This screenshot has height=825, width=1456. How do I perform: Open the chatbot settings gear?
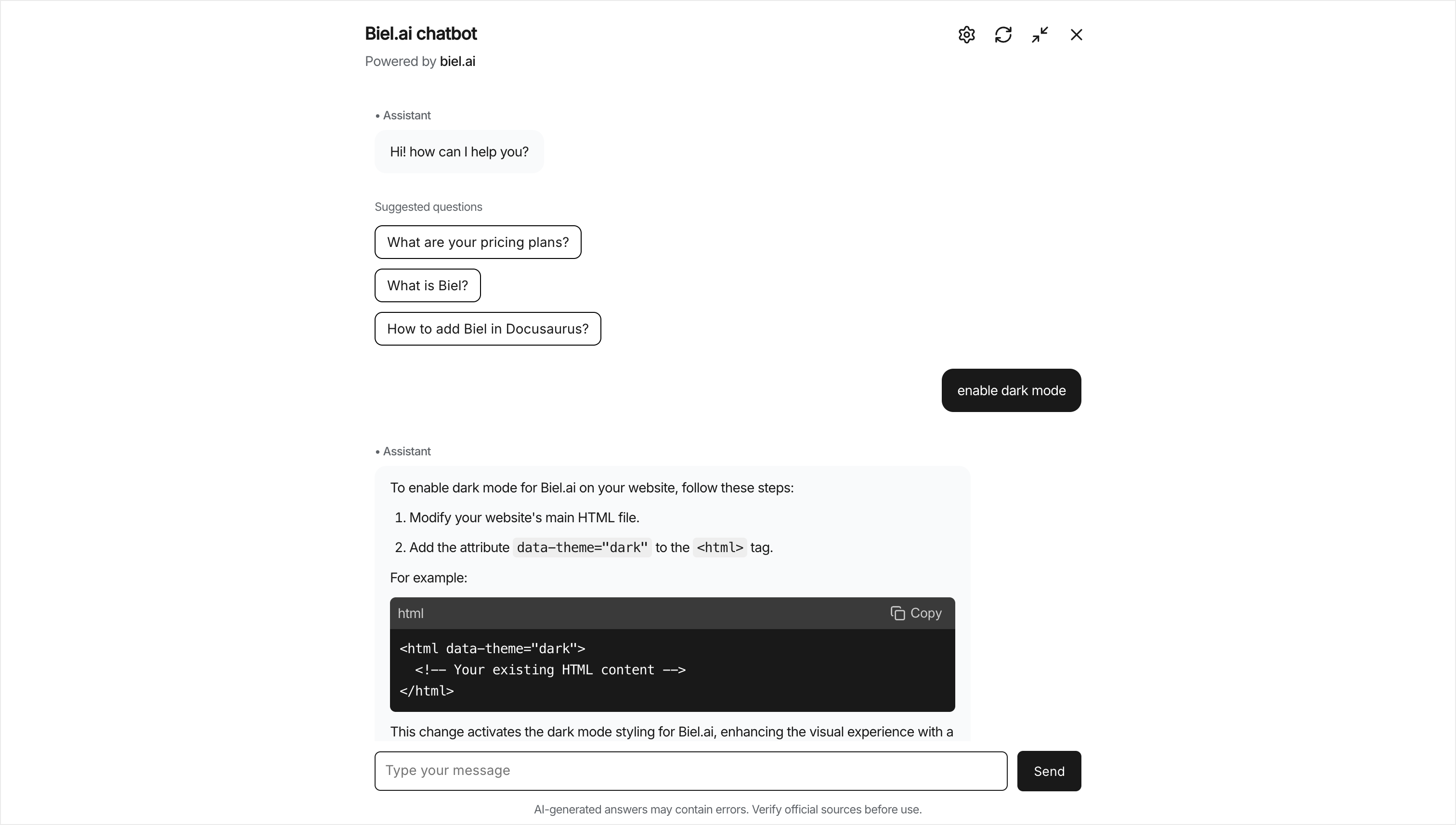tap(966, 34)
